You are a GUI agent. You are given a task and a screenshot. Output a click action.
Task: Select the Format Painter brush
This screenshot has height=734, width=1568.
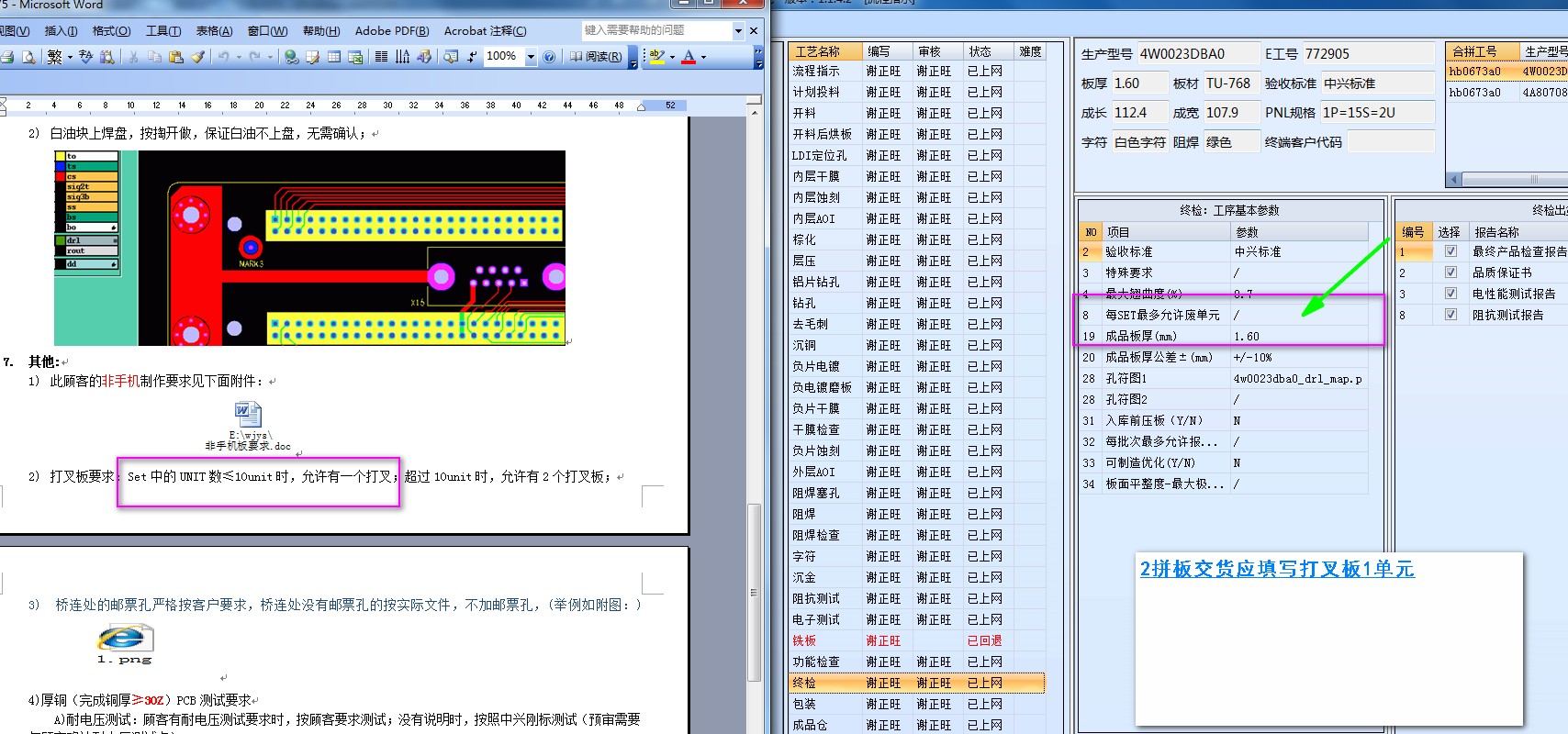(198, 57)
